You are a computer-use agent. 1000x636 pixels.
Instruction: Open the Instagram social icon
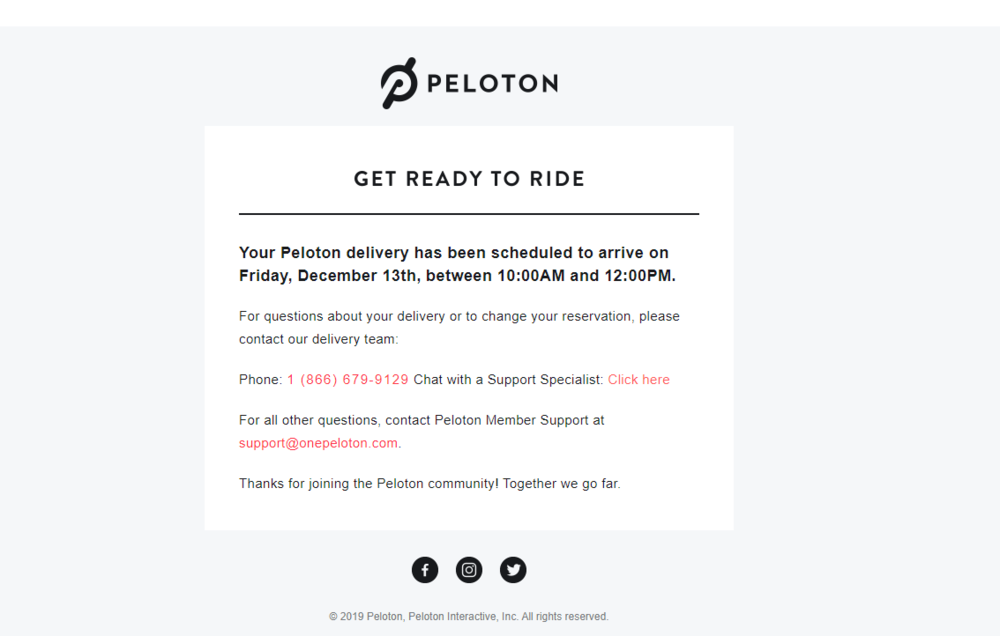click(469, 570)
